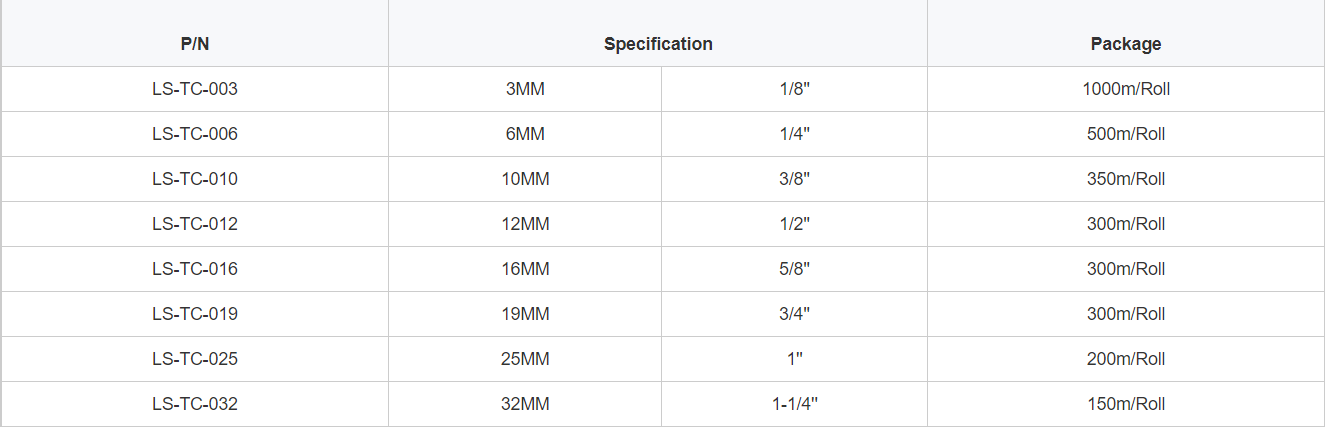
Task: Select part number LS-TC-032
Action: [x=195, y=404]
